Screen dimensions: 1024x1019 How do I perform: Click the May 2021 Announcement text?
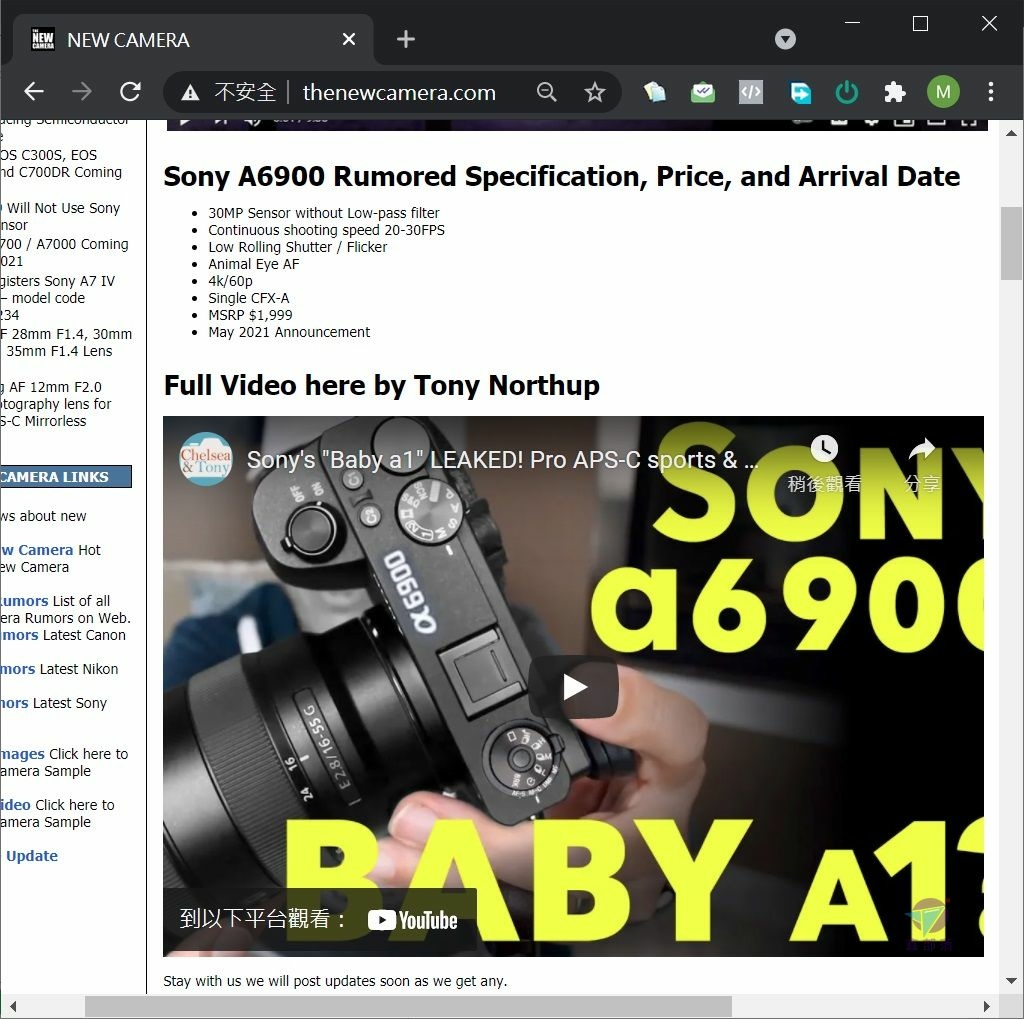[289, 332]
